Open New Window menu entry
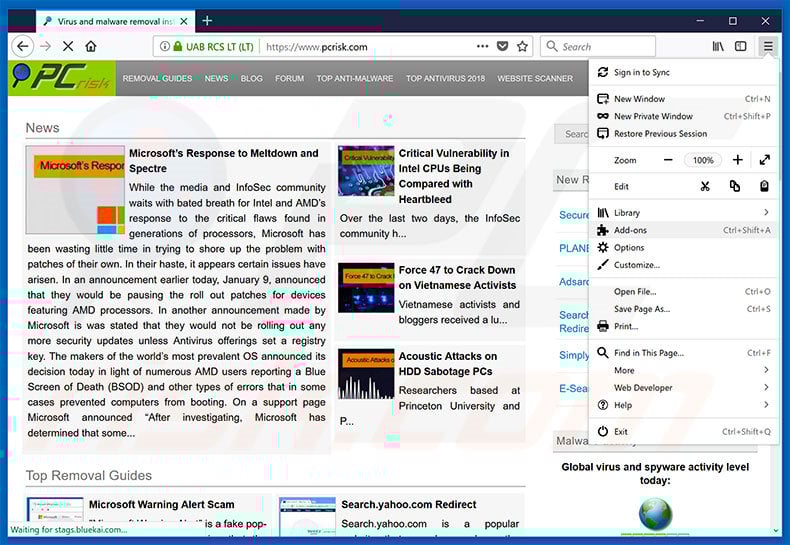 pos(683,99)
